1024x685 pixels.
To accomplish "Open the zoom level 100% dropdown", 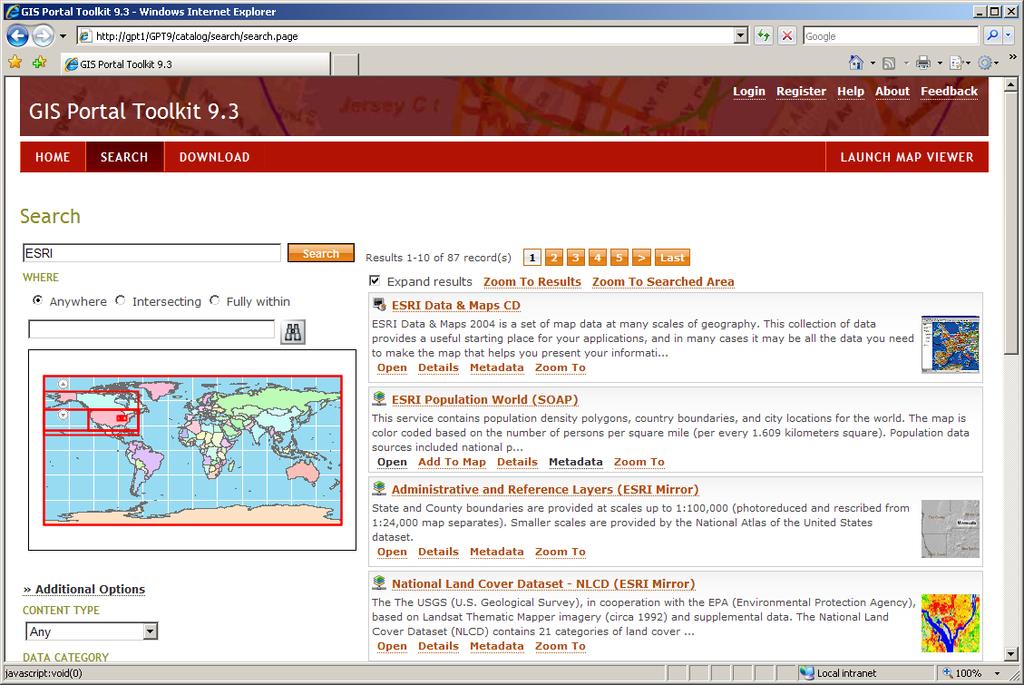I will (x=997, y=673).
